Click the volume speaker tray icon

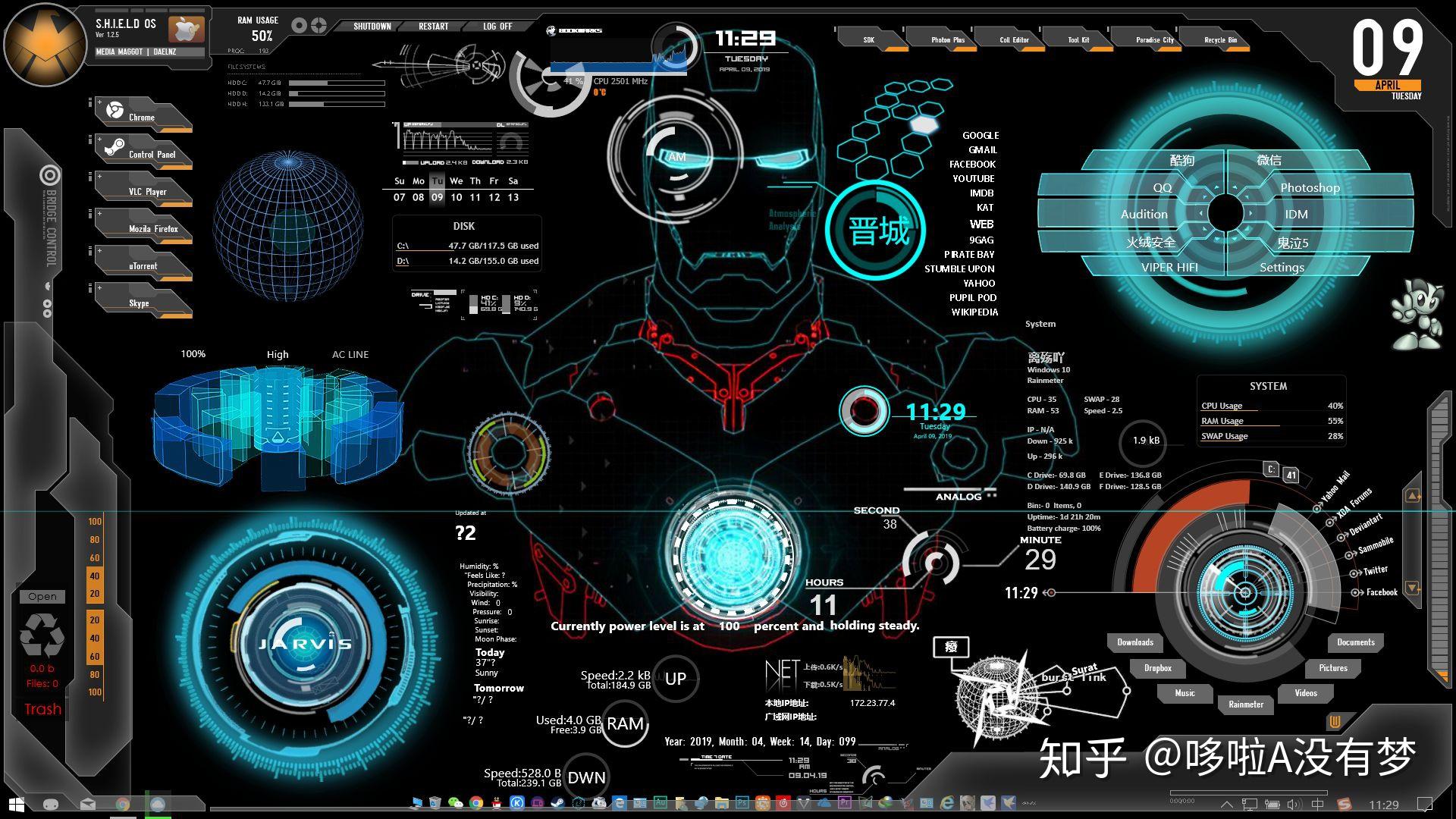click(x=1294, y=805)
